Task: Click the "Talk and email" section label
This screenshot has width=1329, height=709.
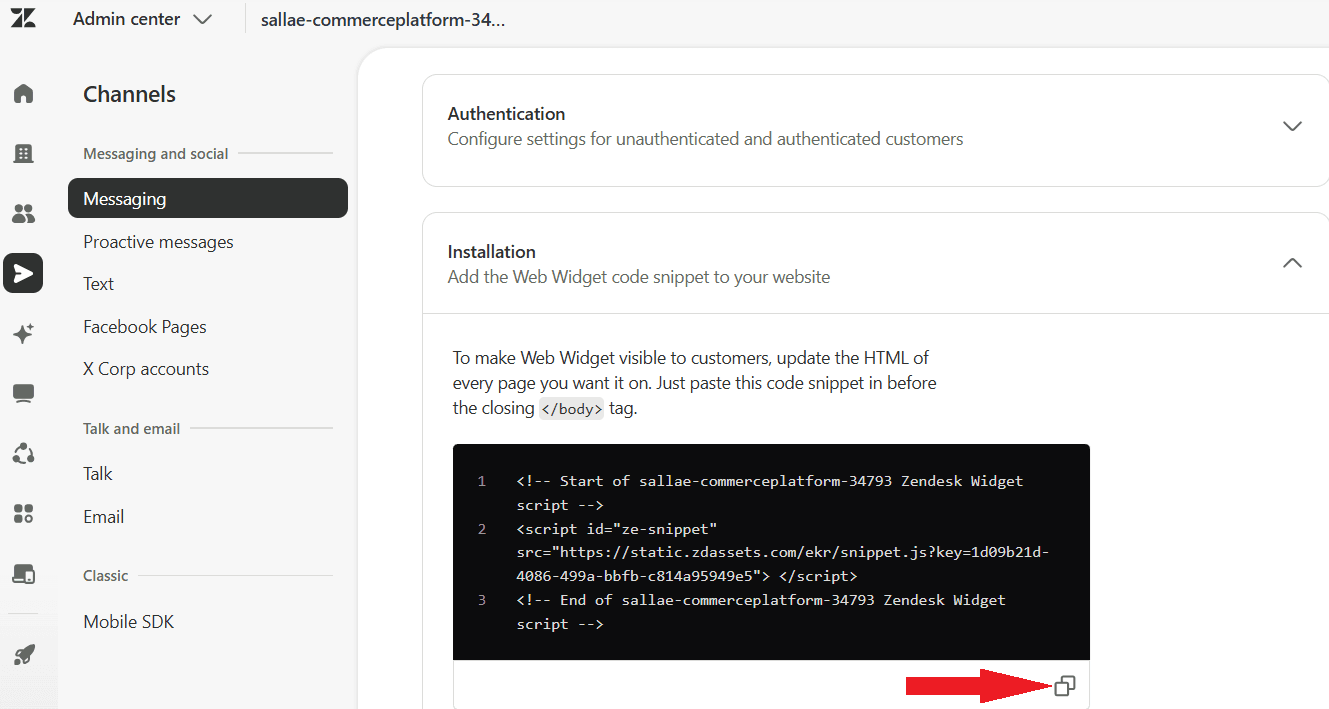Action: click(x=132, y=429)
